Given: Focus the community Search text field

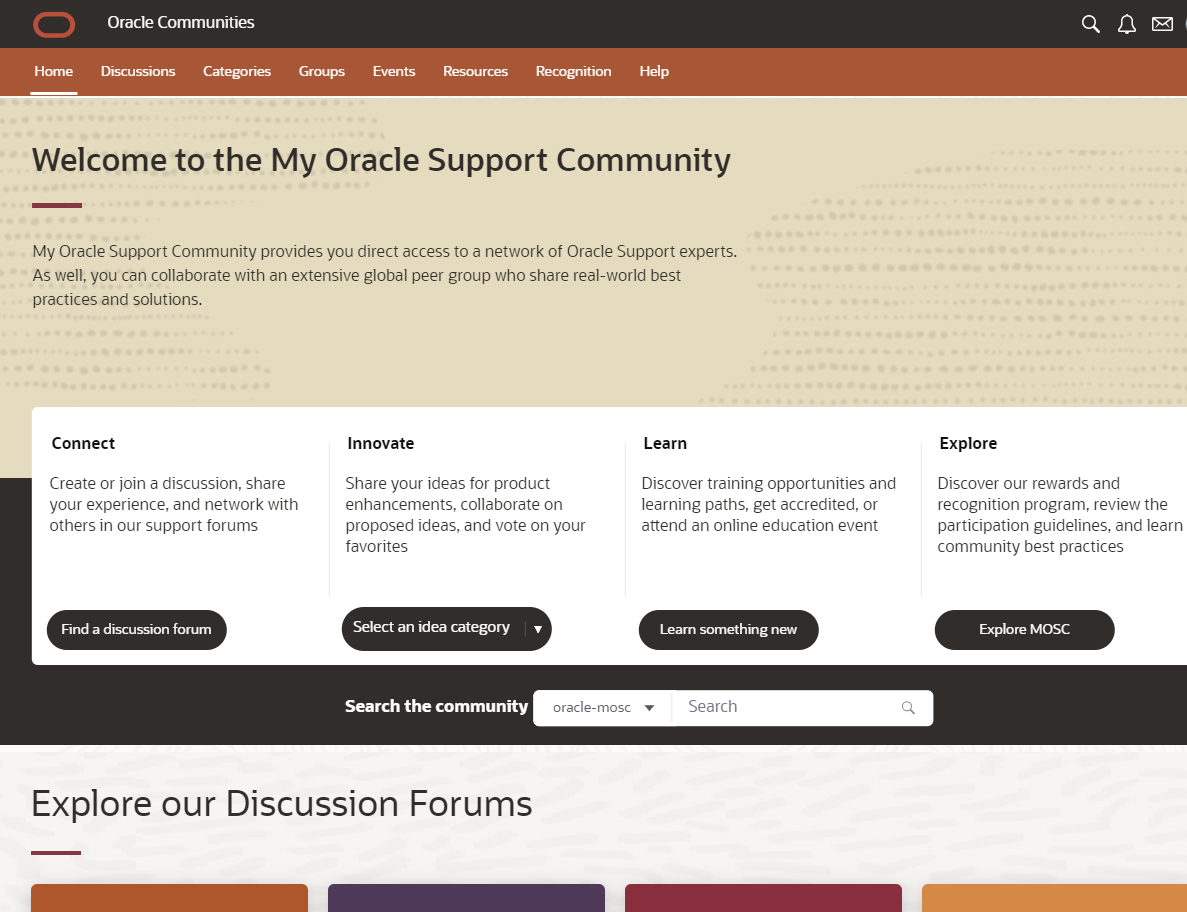Looking at the screenshot, I should click(x=785, y=707).
